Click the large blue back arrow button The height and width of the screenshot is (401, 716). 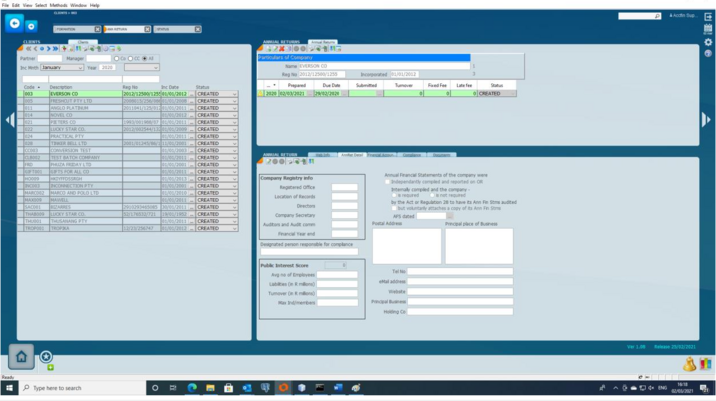[15, 24]
